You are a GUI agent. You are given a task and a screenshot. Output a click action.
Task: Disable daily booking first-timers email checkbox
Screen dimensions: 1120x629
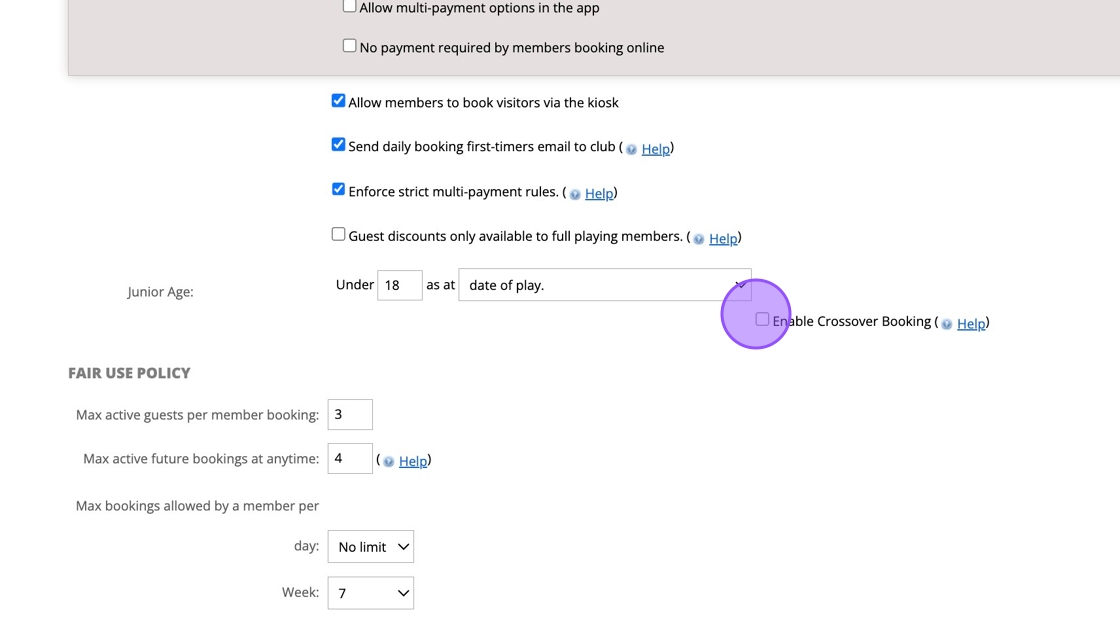coord(338,145)
